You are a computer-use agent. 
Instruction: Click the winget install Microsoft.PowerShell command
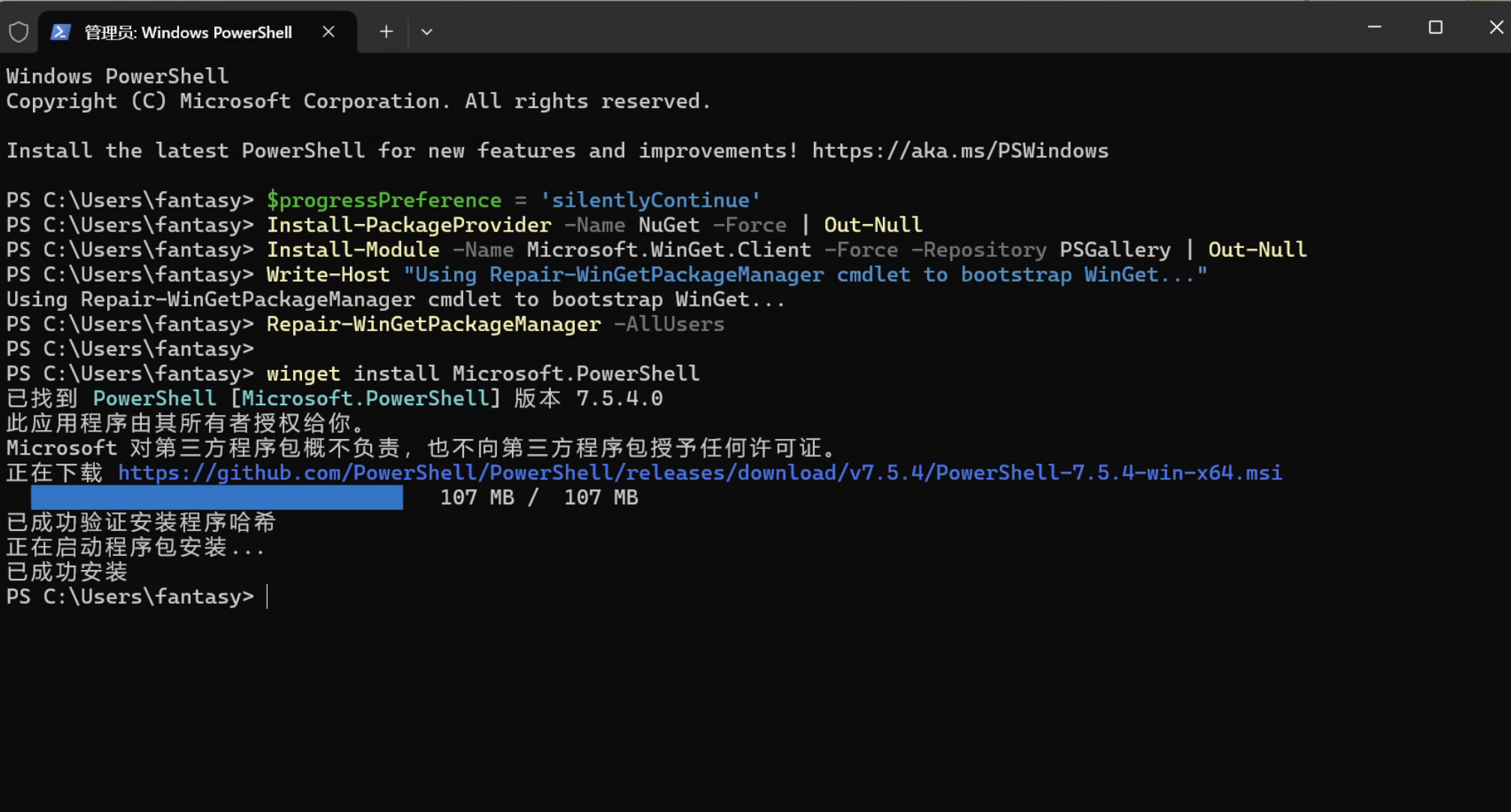483,373
